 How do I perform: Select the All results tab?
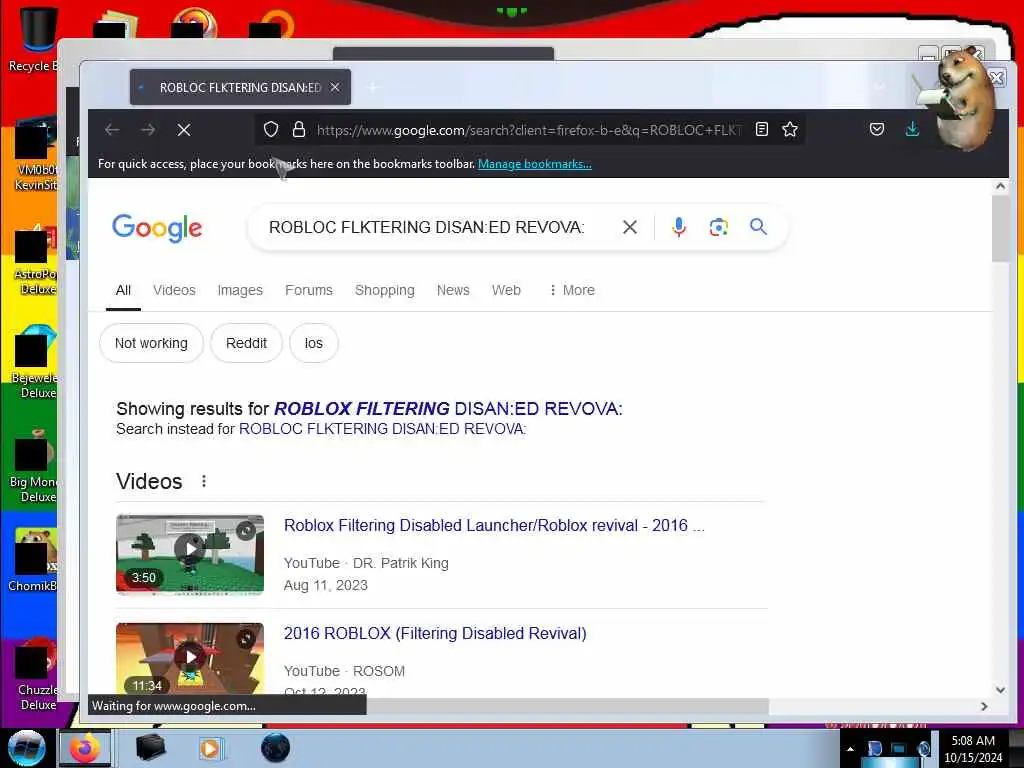coord(123,290)
